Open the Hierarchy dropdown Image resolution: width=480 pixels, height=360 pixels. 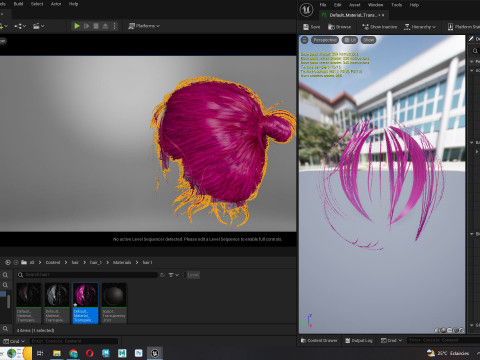pos(420,27)
